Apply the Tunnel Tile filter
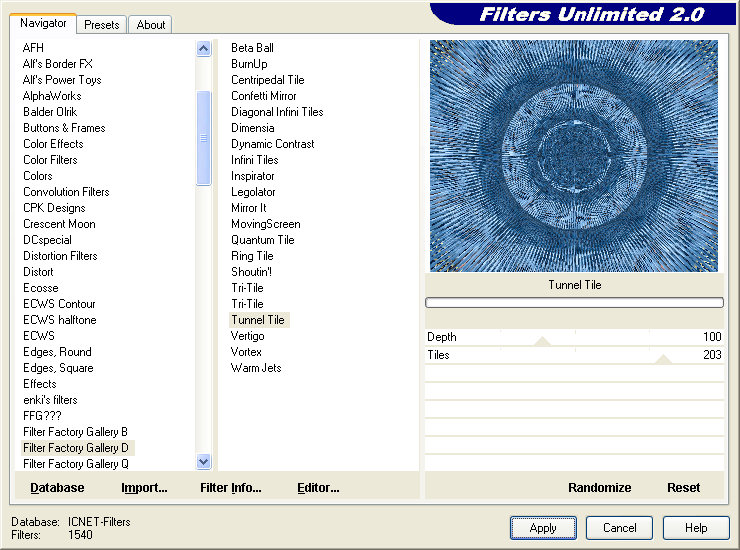740x550 pixels. click(x=543, y=528)
